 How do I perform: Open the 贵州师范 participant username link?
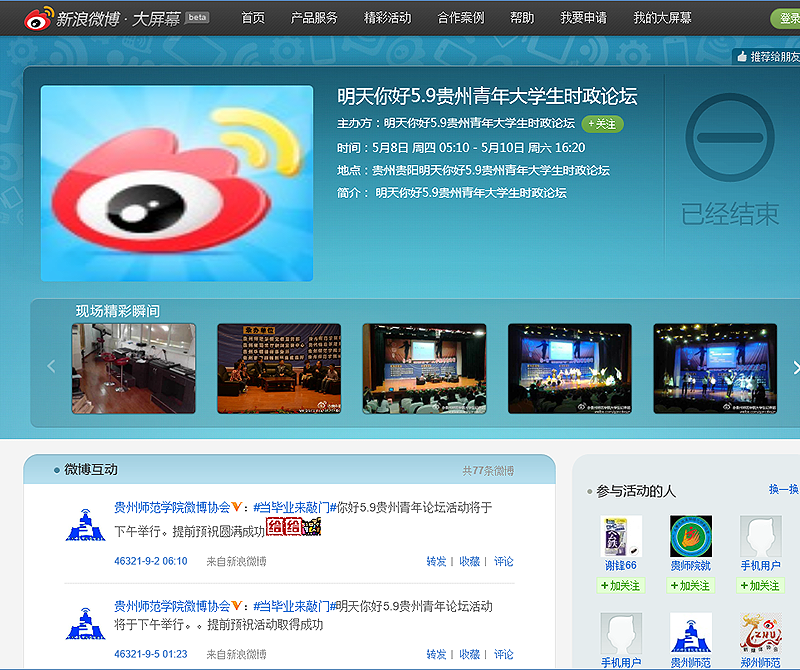click(691, 663)
